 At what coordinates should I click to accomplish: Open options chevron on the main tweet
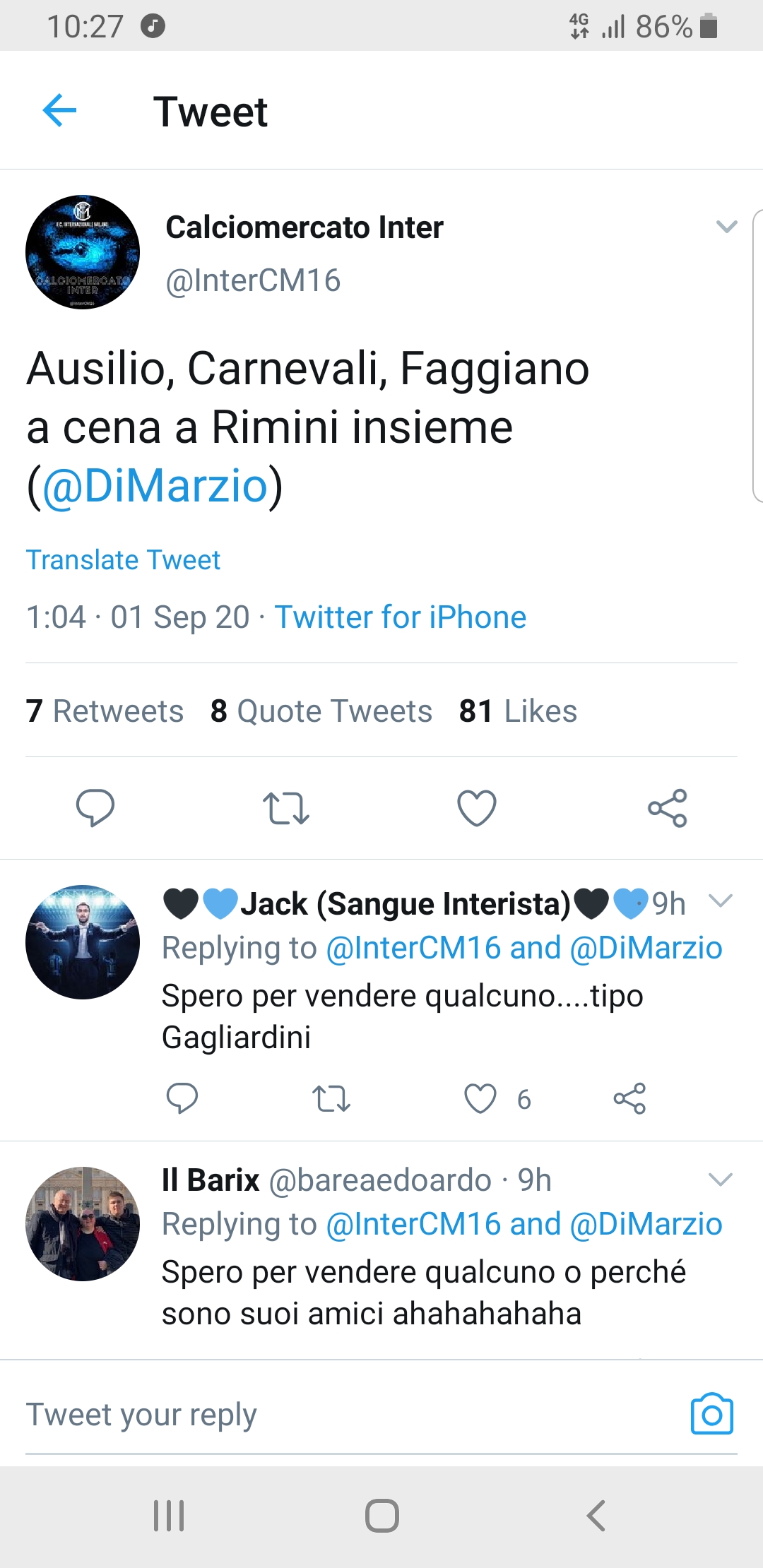pyautogui.click(x=726, y=227)
